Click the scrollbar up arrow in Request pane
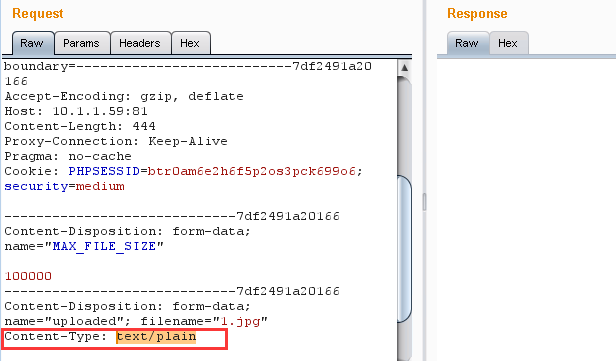 404,68
